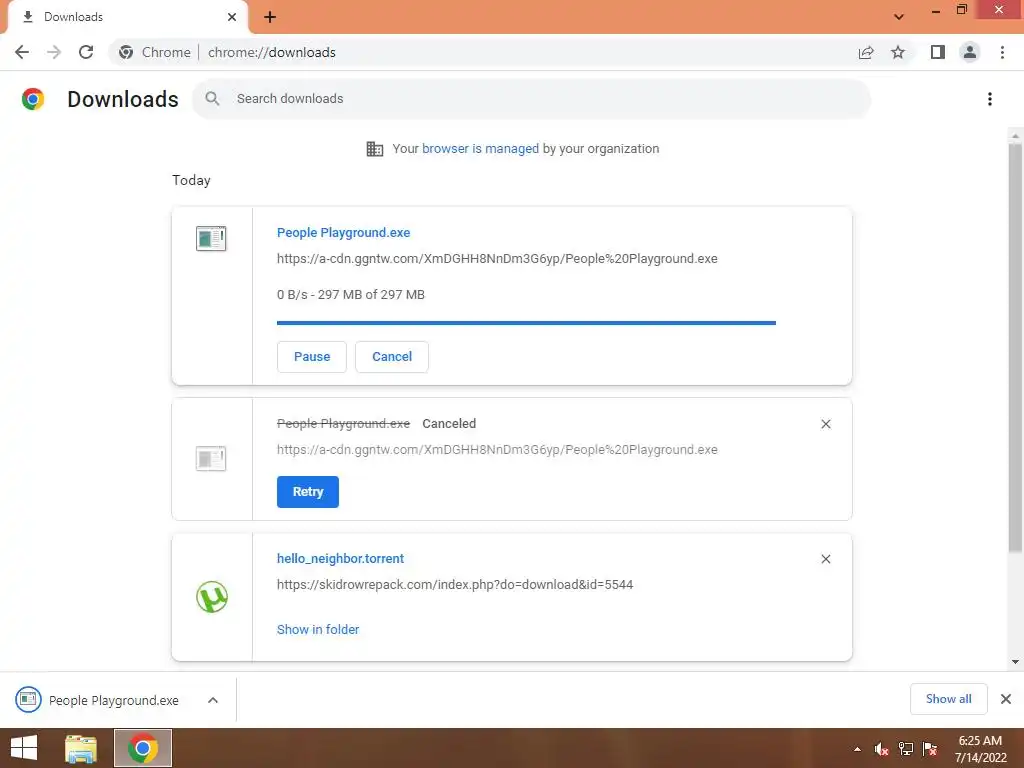Click Show in folder for hello_neighbor.torrent
Screen dimensions: 1024x768
point(318,630)
